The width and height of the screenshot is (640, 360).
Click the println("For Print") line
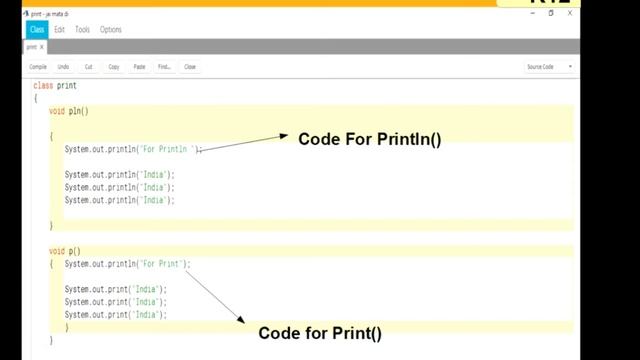[127, 264]
